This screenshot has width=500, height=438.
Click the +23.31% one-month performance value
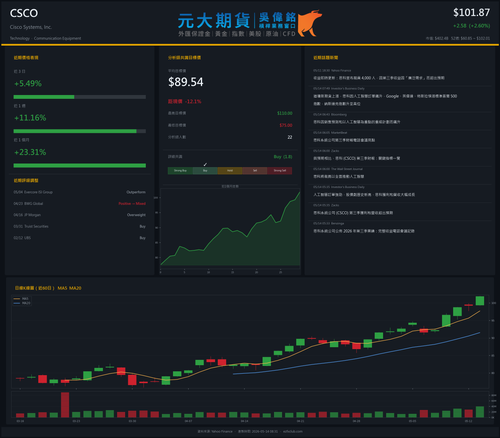[x=30, y=152]
